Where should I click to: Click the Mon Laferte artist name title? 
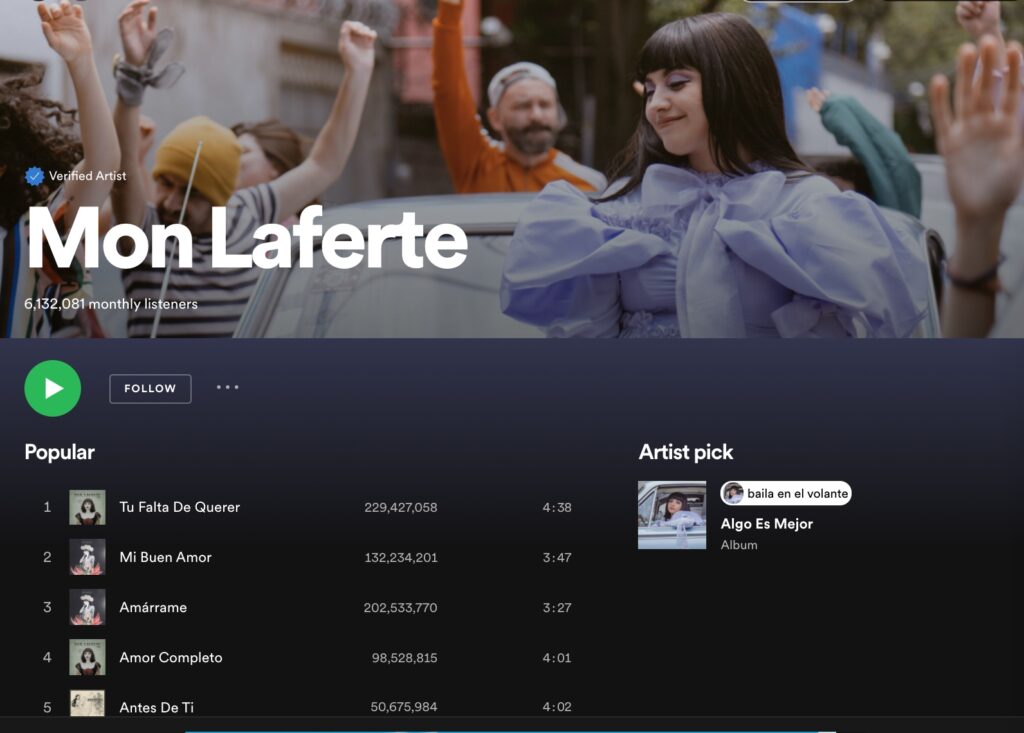pyautogui.click(x=247, y=238)
